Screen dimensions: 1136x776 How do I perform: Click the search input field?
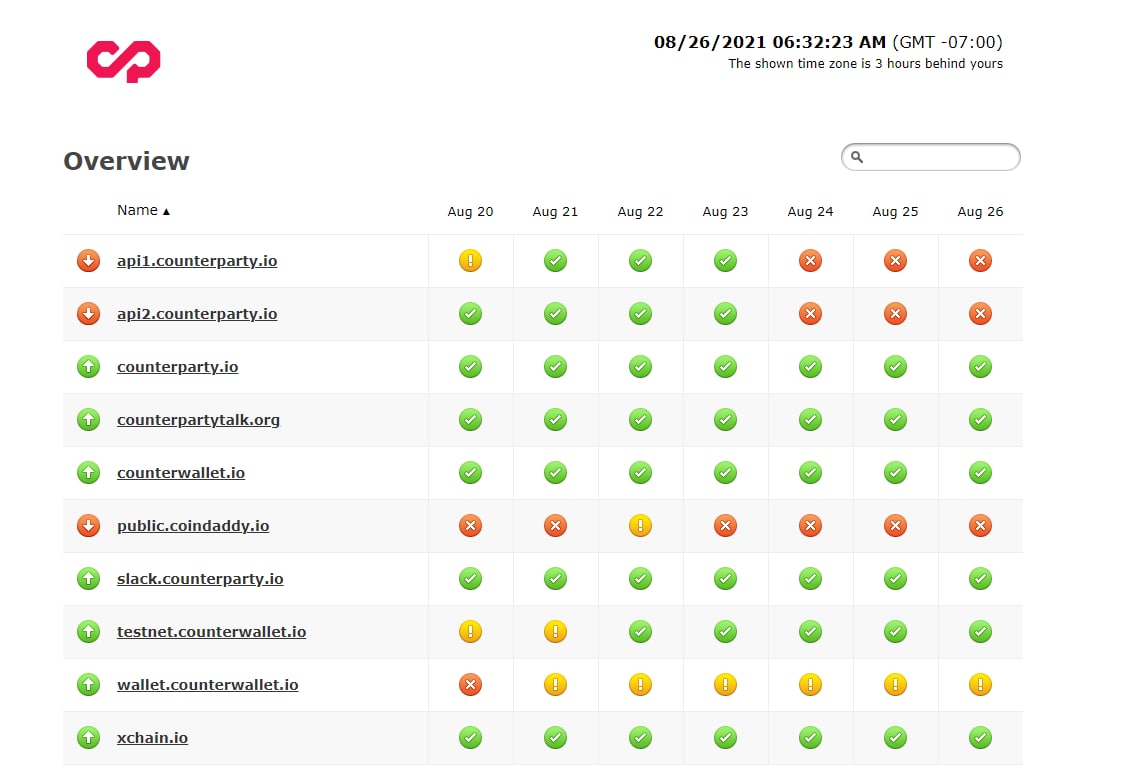tap(930, 157)
